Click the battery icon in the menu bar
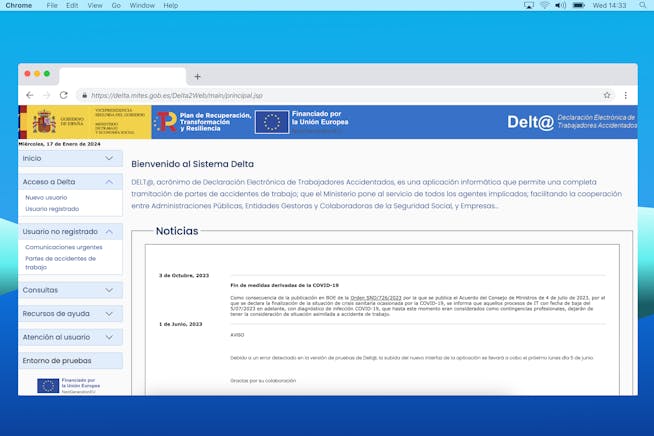 click(579, 5)
